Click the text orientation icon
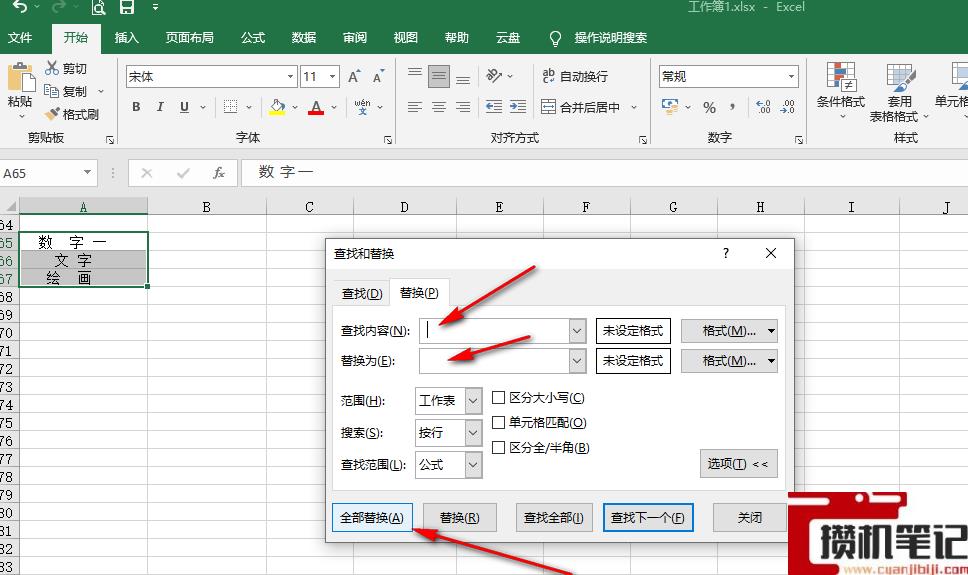This screenshot has width=968, height=575. pos(494,76)
